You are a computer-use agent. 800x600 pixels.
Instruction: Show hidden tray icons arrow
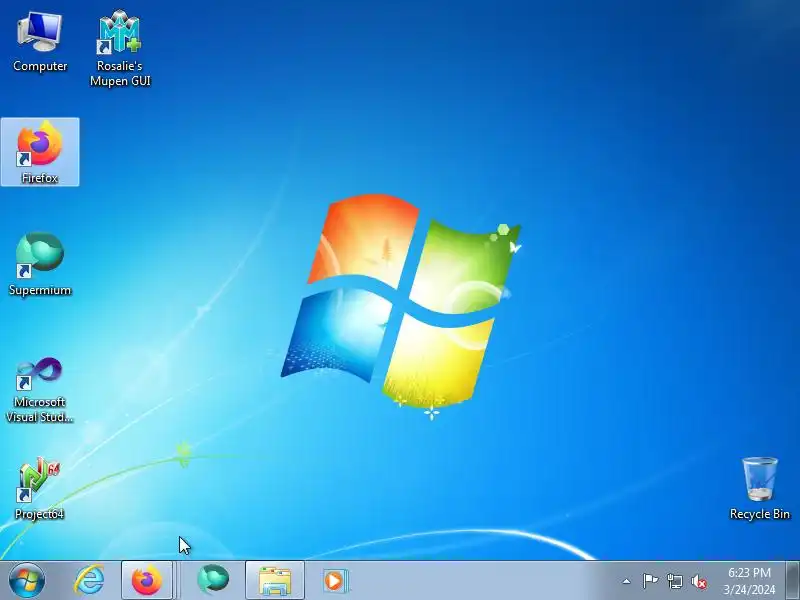point(626,581)
